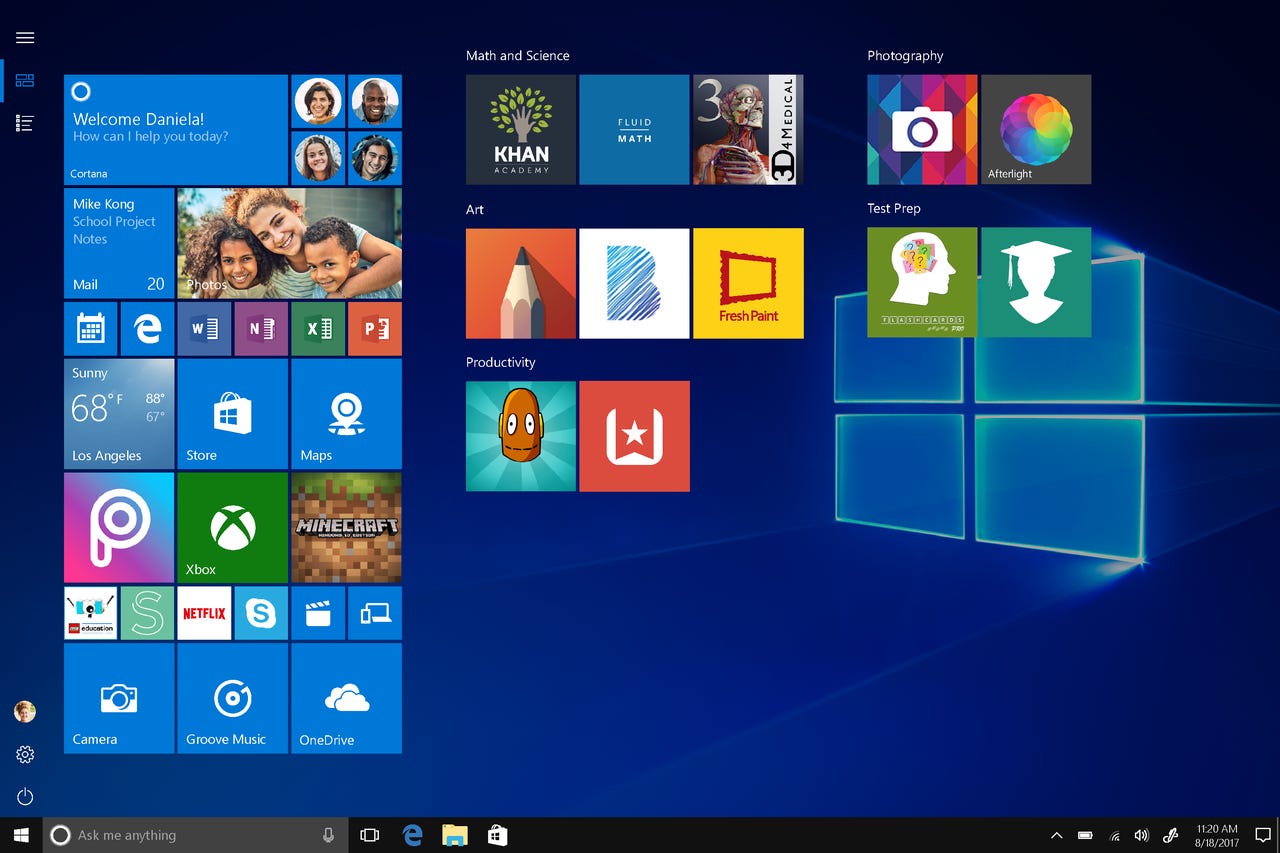
Task: Open the Netflix tile
Action: (204, 613)
